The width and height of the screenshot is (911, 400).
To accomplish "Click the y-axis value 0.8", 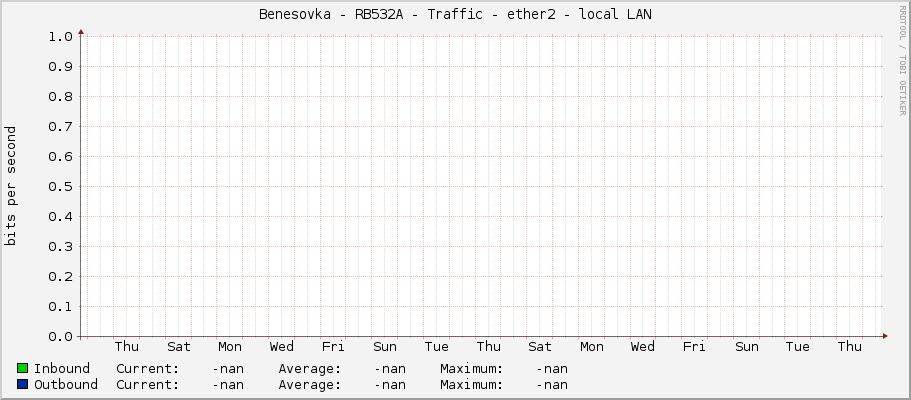I will point(60,97).
